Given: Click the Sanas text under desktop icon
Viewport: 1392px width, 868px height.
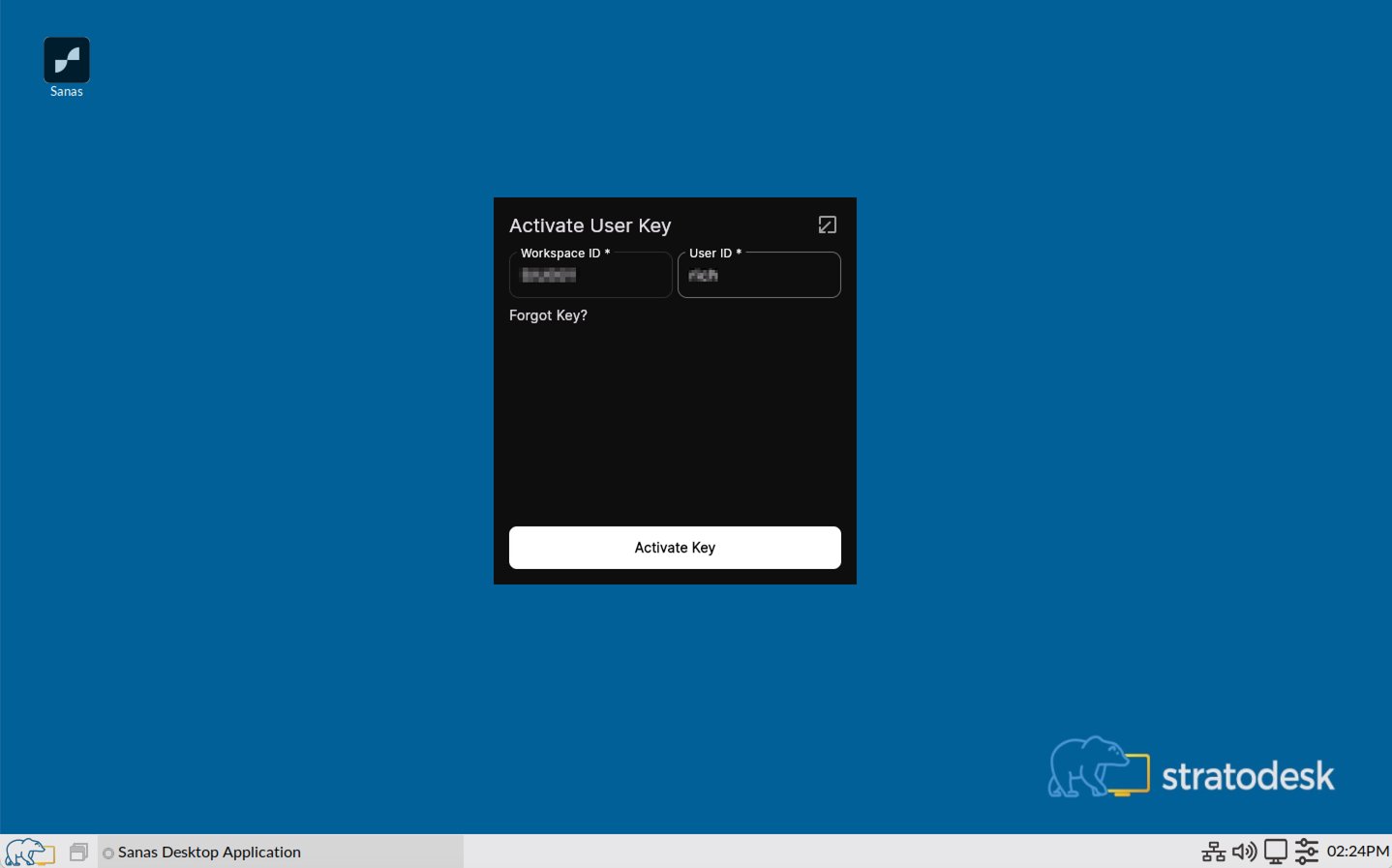Looking at the screenshot, I should pos(67,92).
